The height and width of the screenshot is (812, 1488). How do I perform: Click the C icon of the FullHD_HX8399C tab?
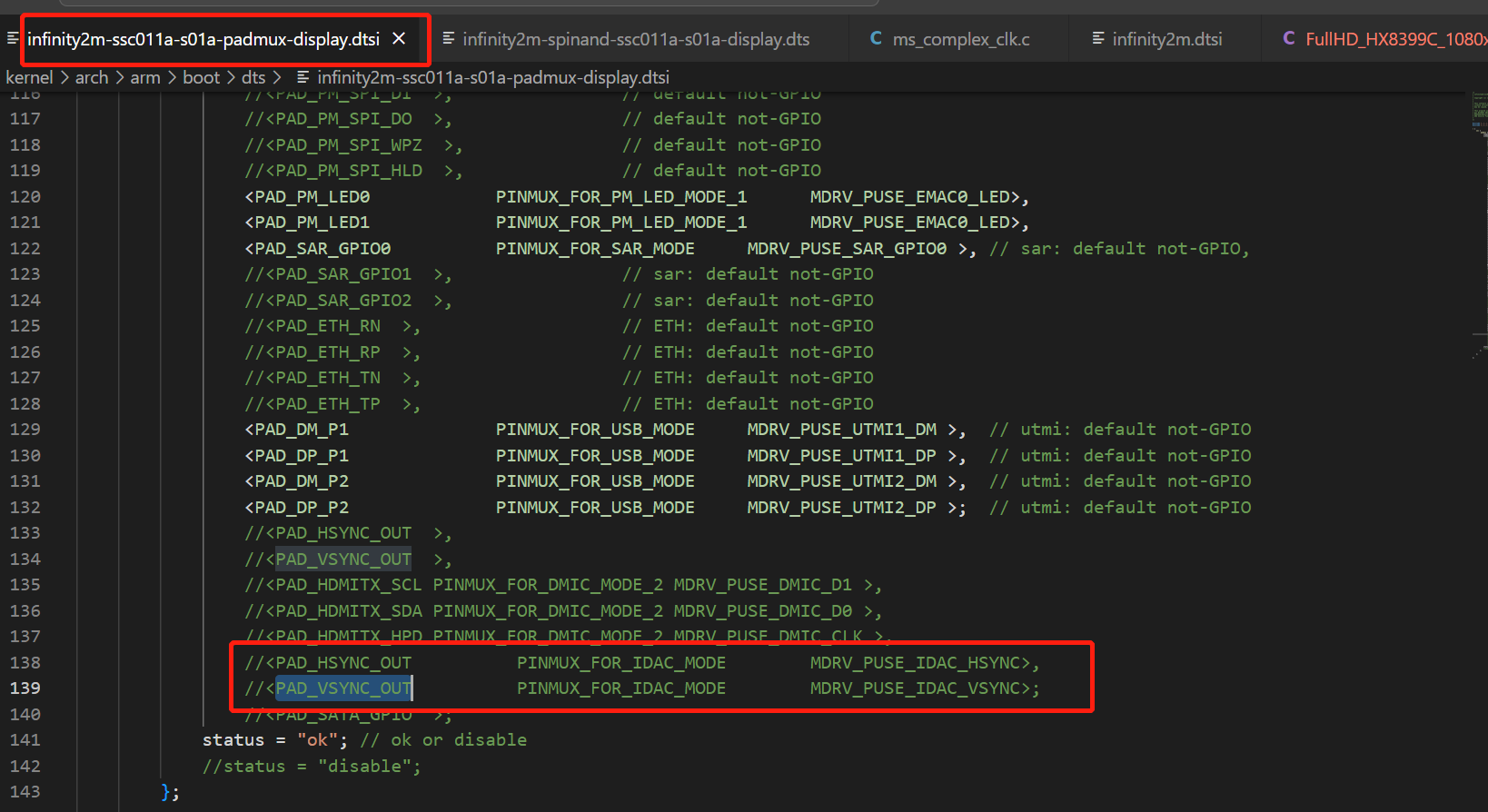point(1289,38)
